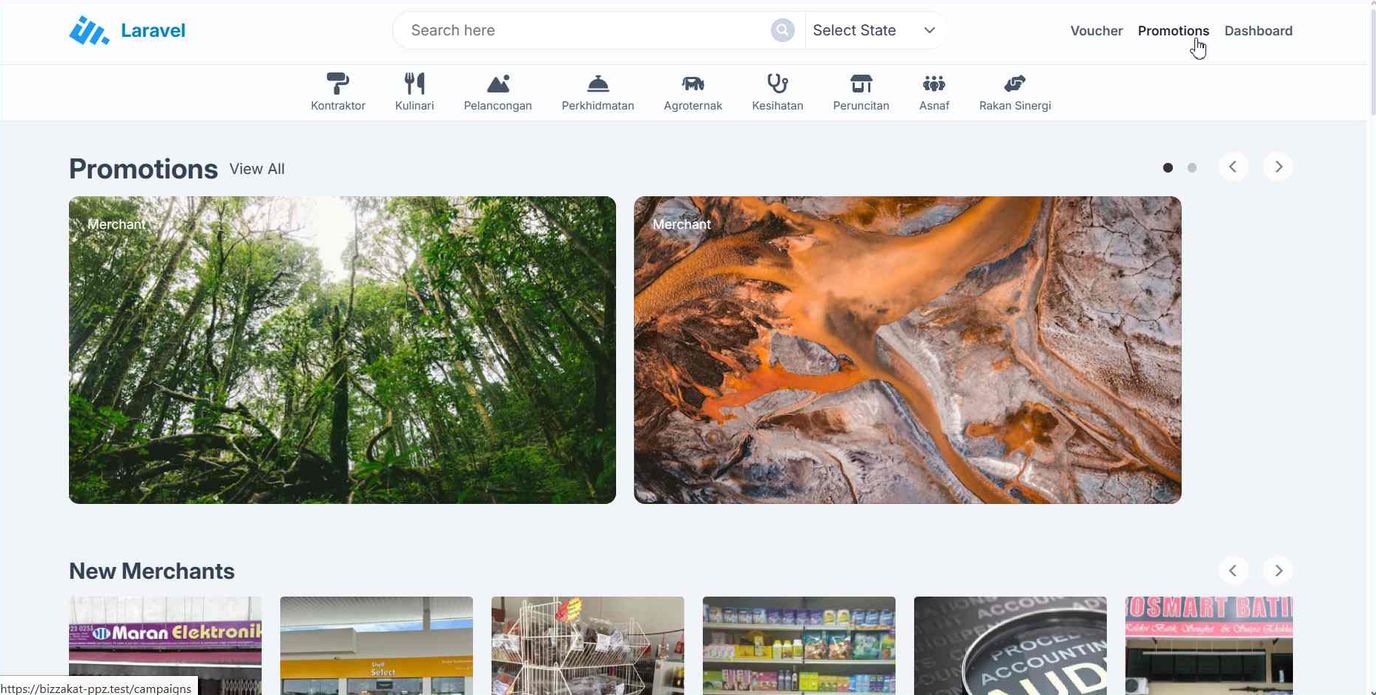Select the first carousel pagination dot
1376x695 pixels.
[x=1167, y=168]
